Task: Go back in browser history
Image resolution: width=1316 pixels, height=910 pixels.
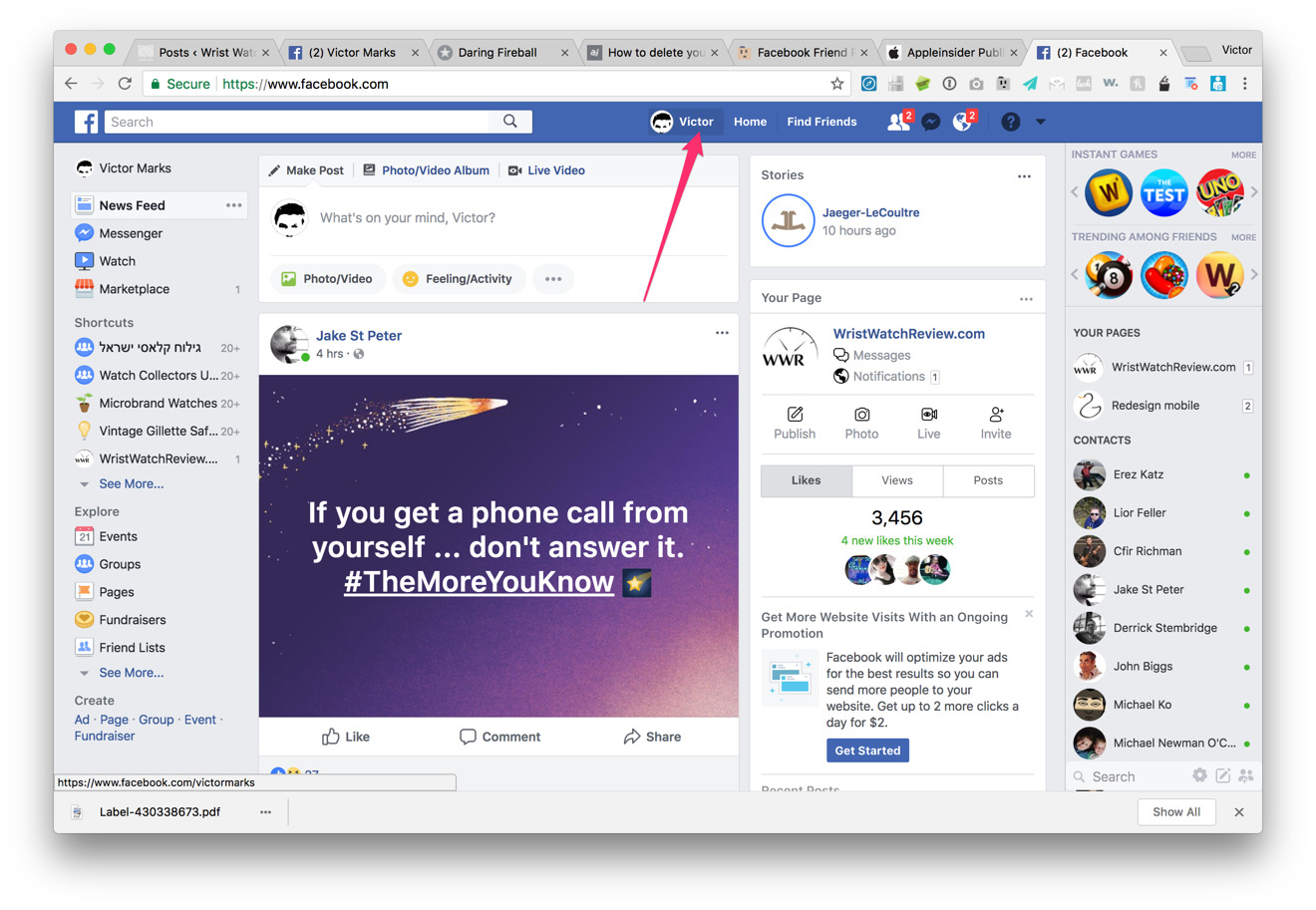Action: pos(71,84)
